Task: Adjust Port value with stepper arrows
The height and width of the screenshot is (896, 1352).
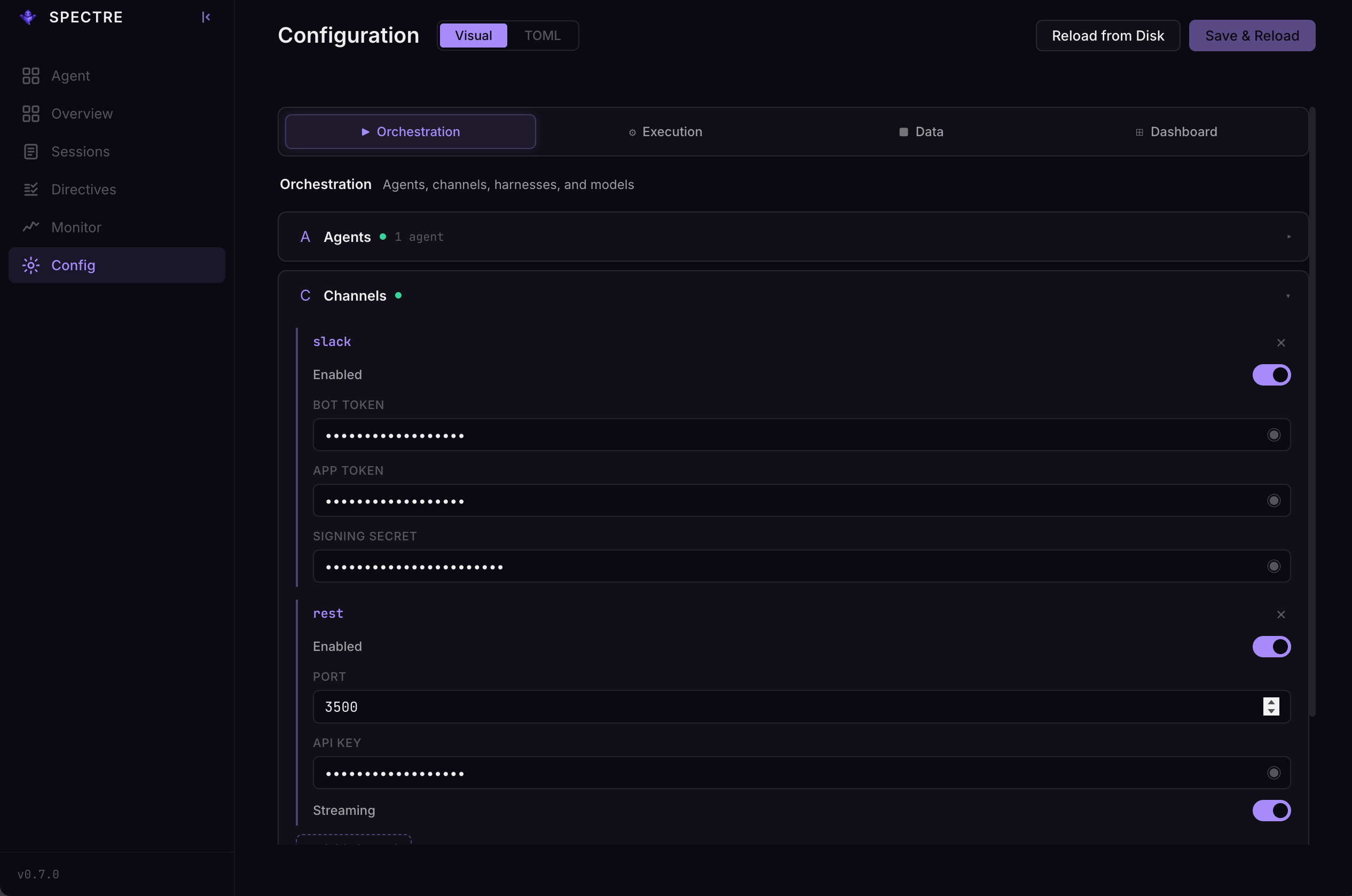Action: 1271,706
